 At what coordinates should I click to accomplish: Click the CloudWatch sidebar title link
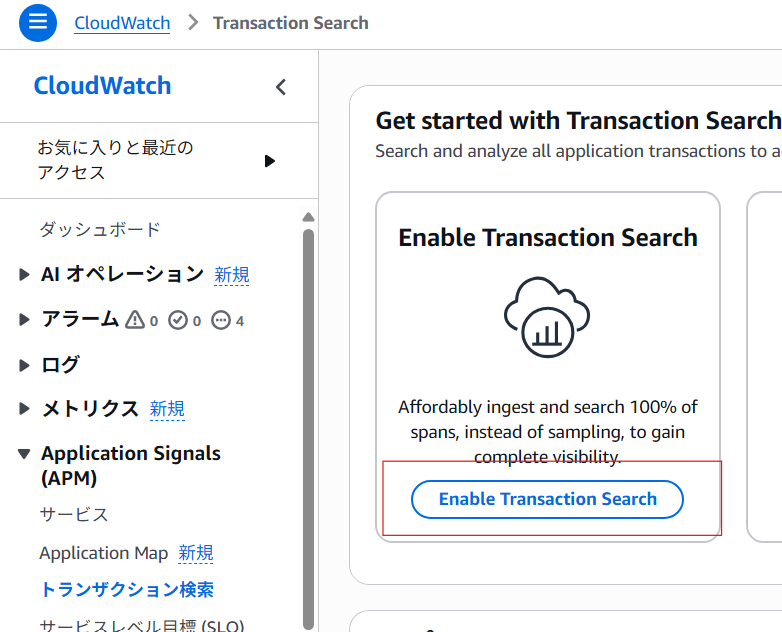pos(102,86)
